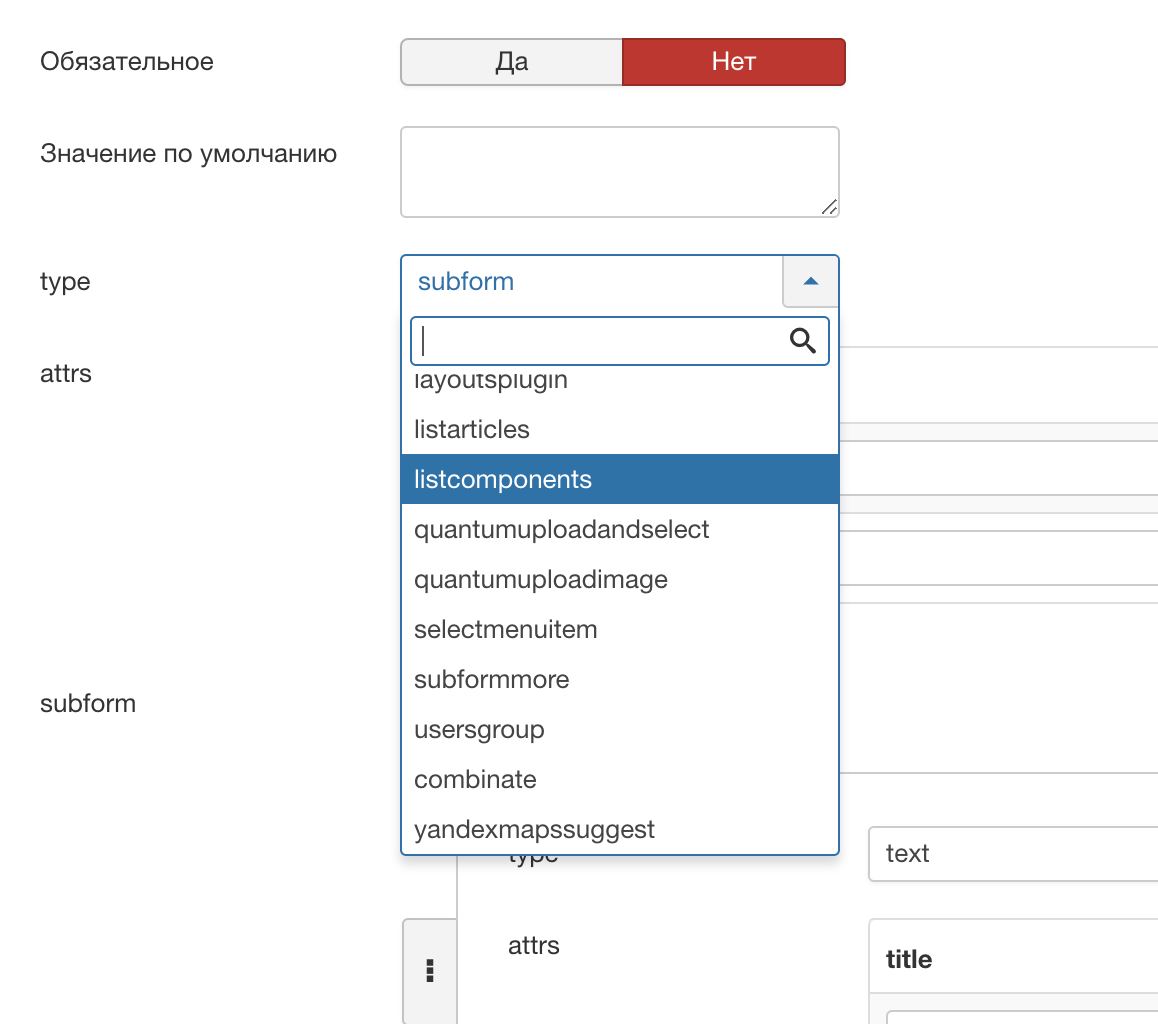Open the nested text type select
This screenshot has width=1158, height=1024.
(x=1013, y=853)
